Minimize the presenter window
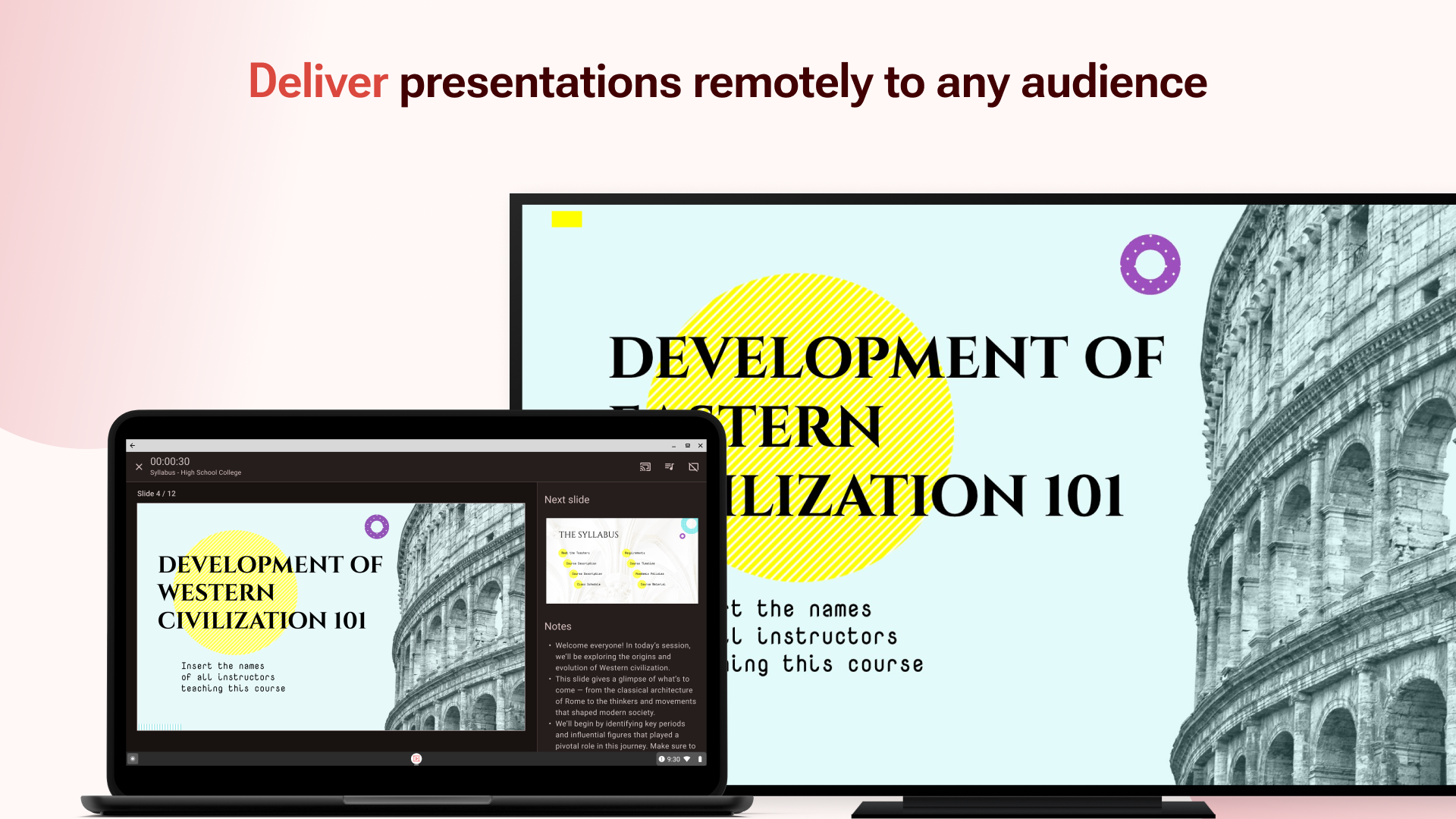This screenshot has height=819, width=1456. [673, 446]
